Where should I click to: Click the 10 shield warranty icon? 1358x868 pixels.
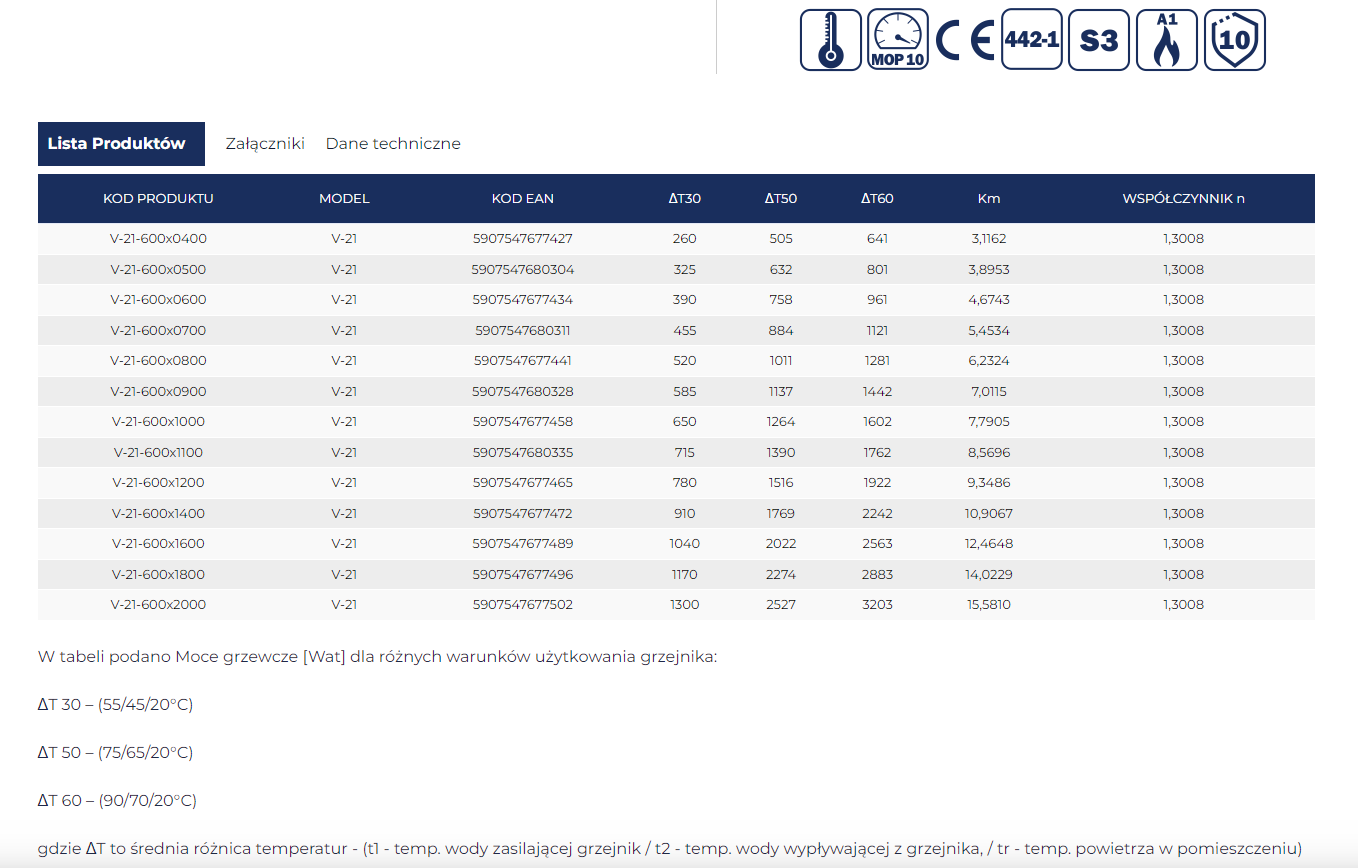coord(1234,40)
